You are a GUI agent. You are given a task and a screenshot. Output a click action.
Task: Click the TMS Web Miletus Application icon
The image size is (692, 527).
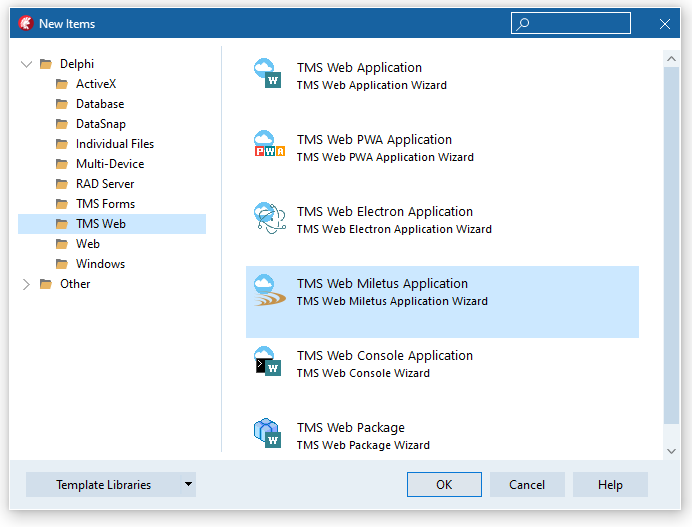click(269, 290)
